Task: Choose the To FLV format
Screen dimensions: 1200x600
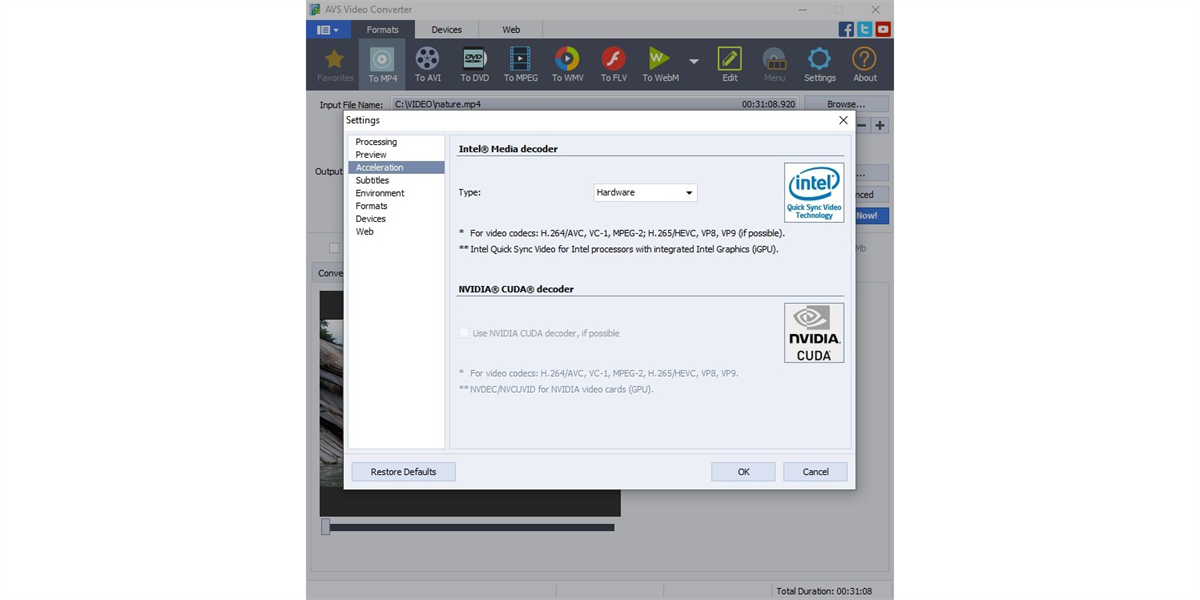Action: click(612, 63)
